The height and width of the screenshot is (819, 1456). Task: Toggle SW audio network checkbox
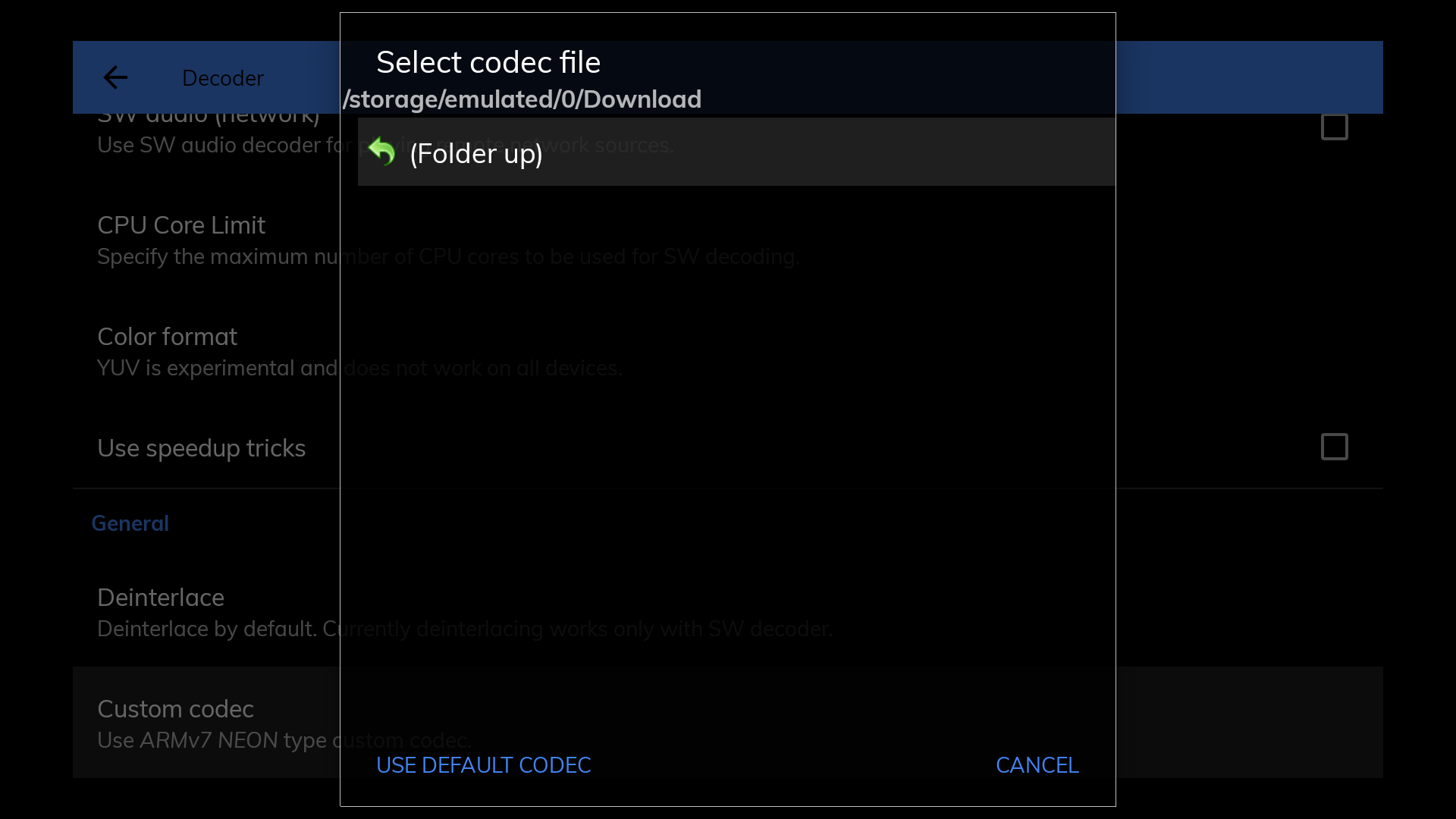[x=1334, y=127]
